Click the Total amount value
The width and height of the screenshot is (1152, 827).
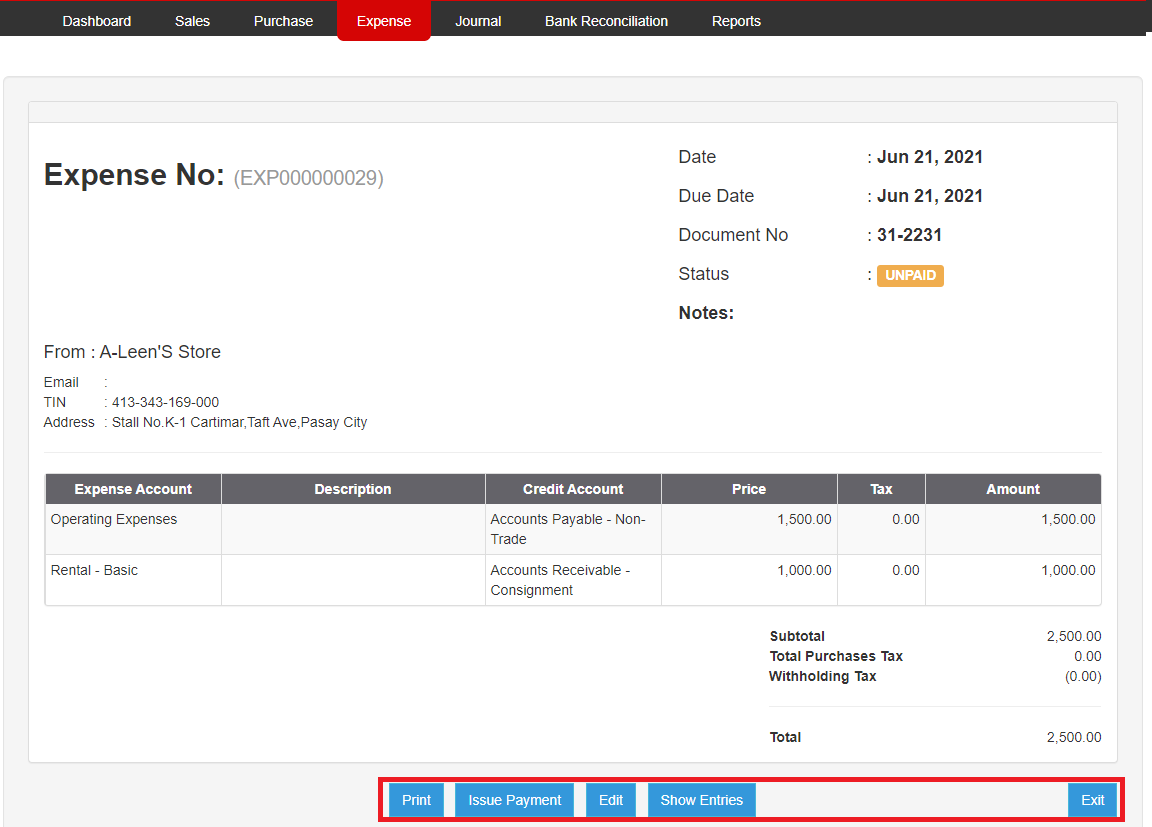pyautogui.click(x=1077, y=737)
